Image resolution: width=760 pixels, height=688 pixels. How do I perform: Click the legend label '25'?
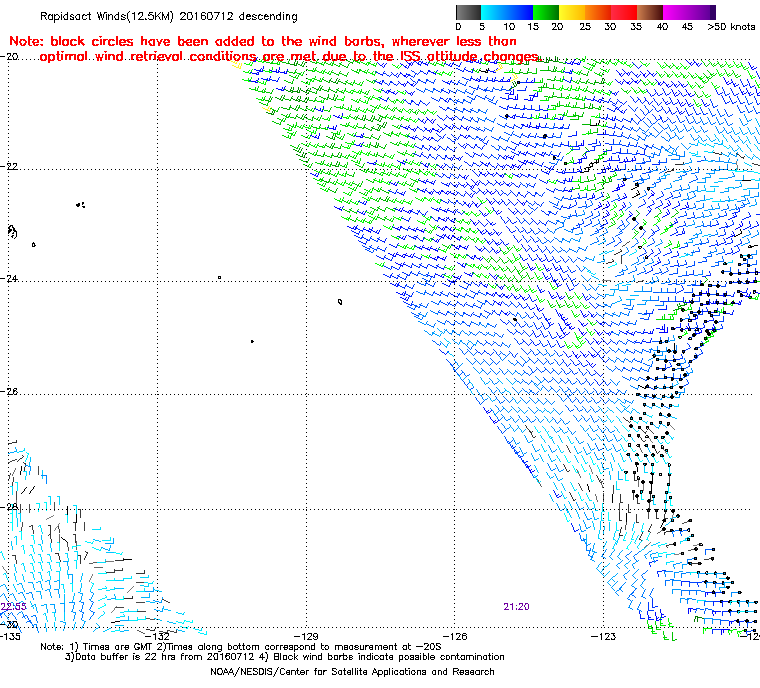click(585, 27)
